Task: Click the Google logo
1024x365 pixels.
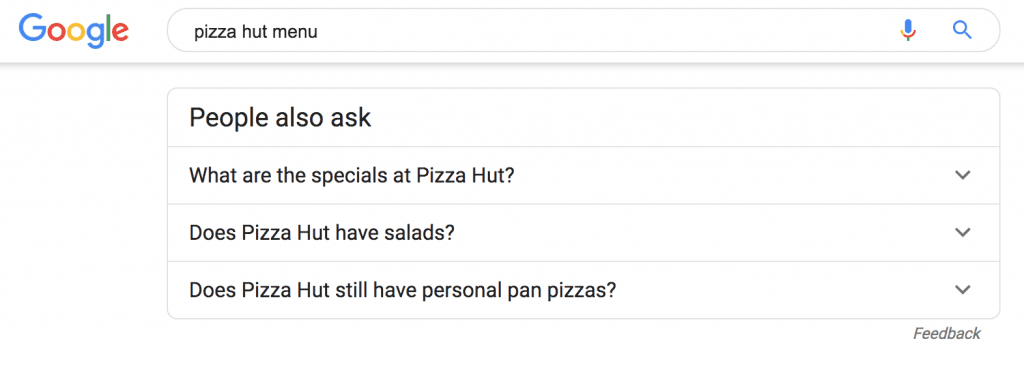Action: click(73, 30)
